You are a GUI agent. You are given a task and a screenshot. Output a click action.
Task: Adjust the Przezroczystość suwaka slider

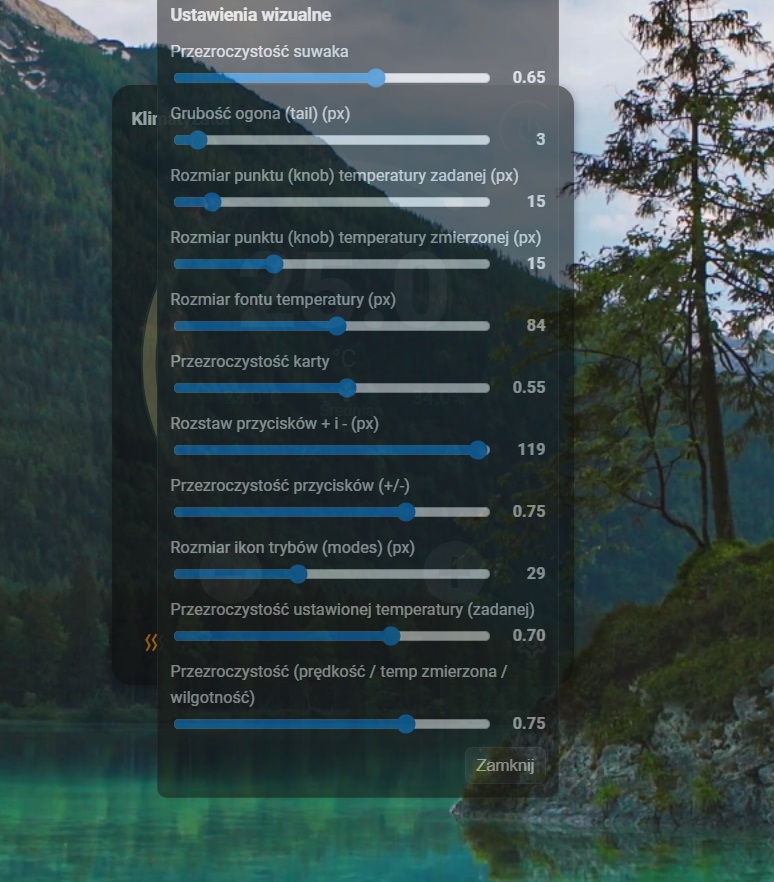[332, 78]
